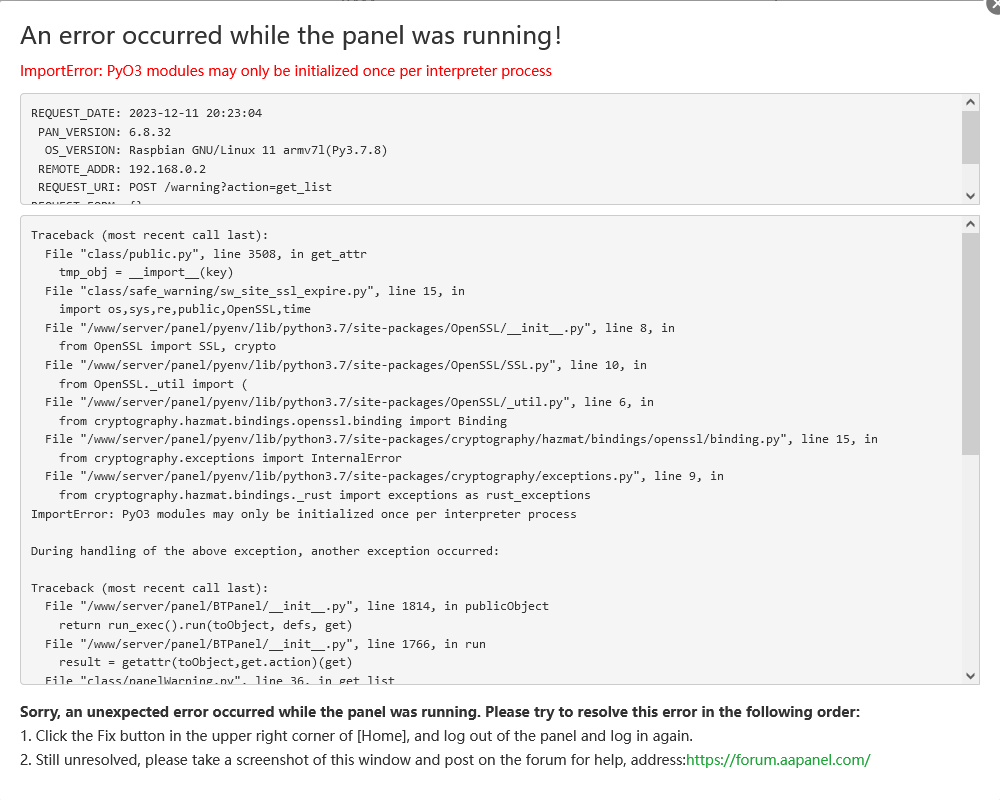Click the PAN_VERSION 6.8.32 line
Screen dimensions: 1000x800
(104, 132)
